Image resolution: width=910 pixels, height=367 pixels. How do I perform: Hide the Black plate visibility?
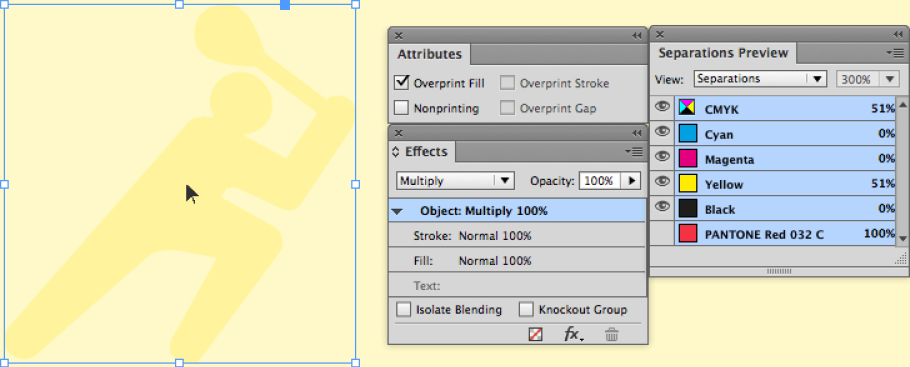coord(662,207)
